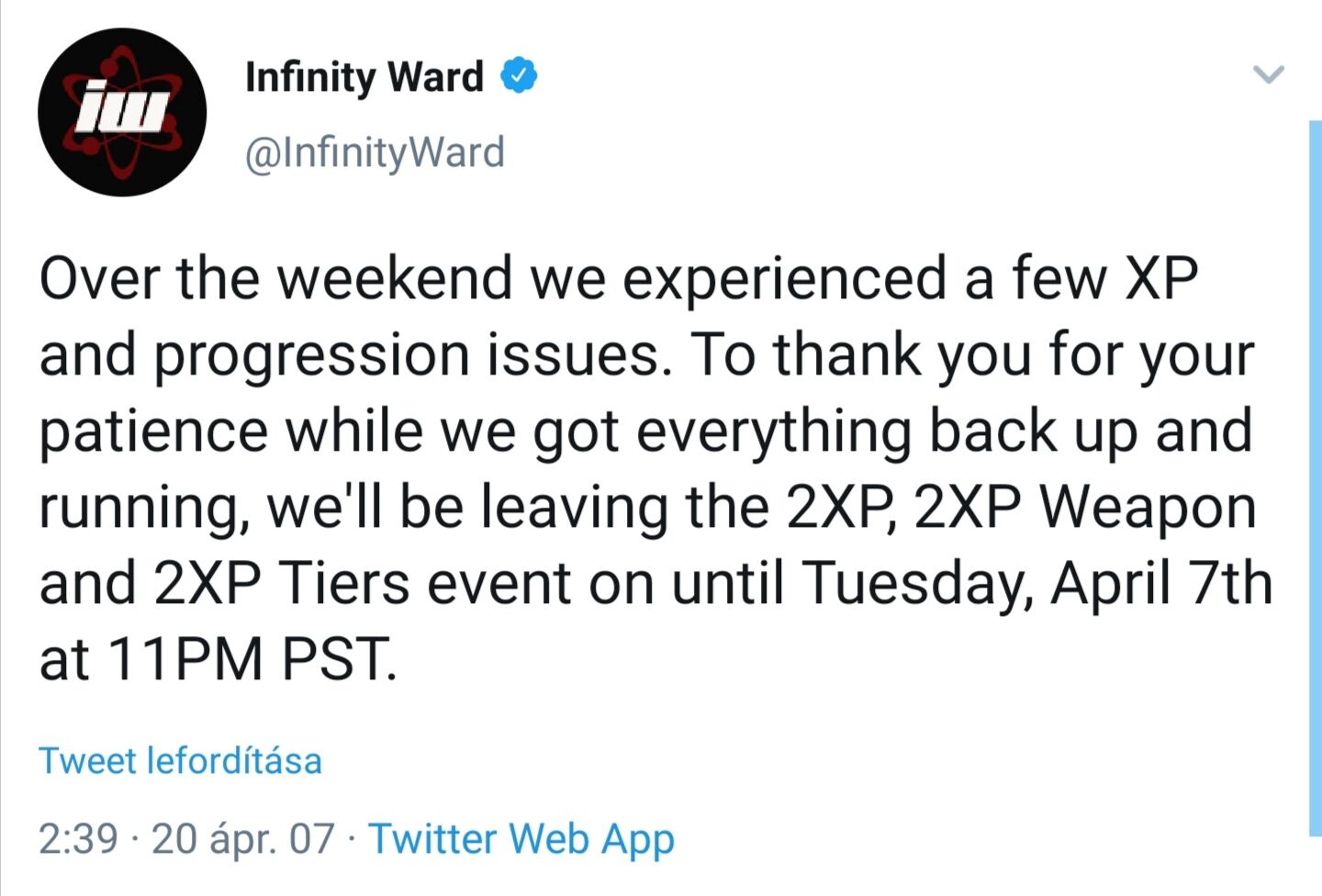Click the Tweet lefordítása translate link

(x=180, y=761)
